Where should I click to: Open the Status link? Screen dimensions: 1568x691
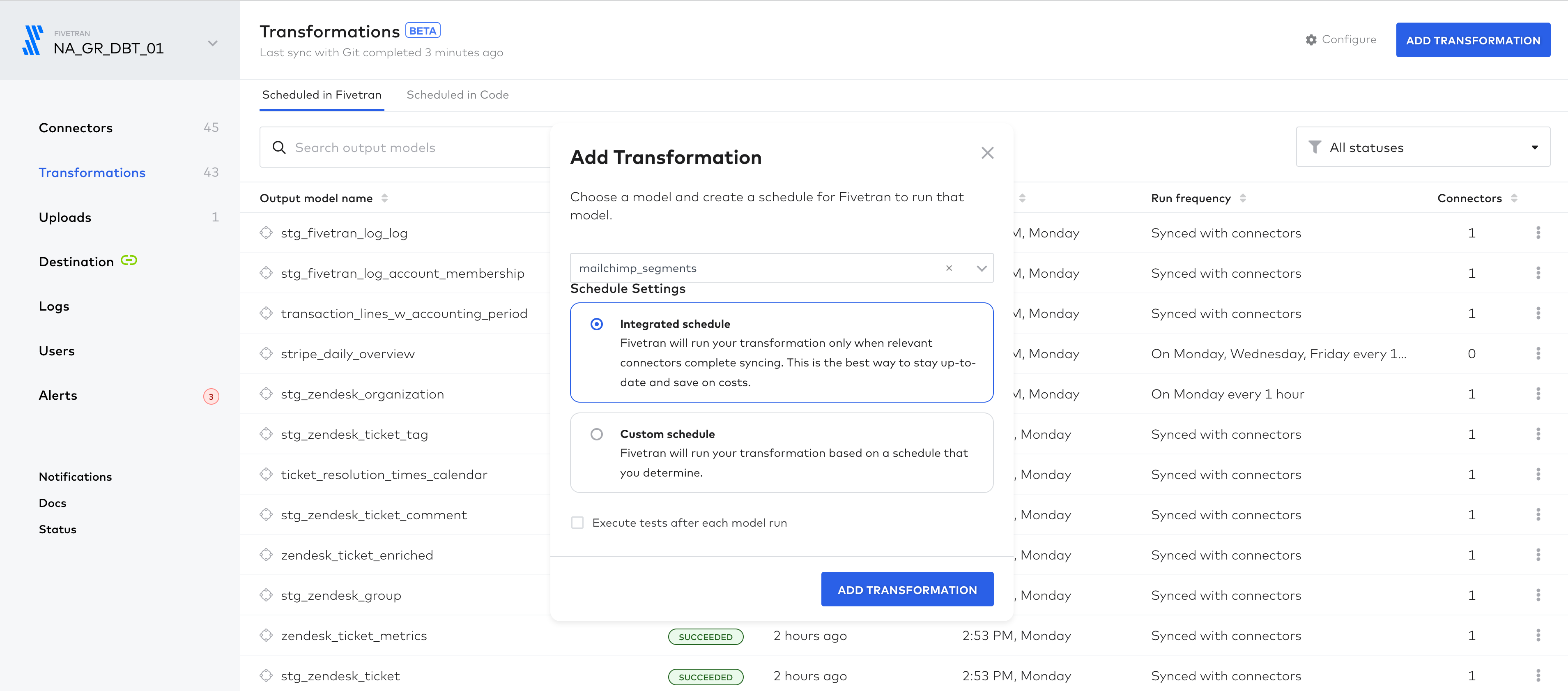(x=58, y=529)
